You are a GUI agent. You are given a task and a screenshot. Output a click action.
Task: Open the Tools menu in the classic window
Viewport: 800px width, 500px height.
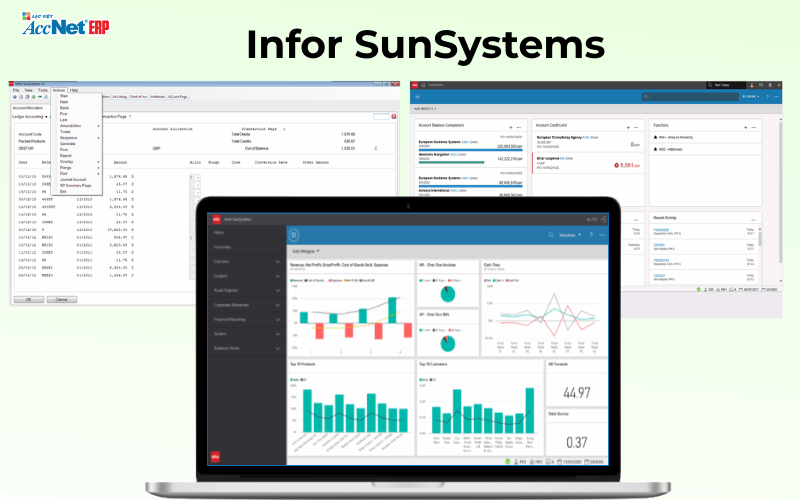(x=43, y=90)
